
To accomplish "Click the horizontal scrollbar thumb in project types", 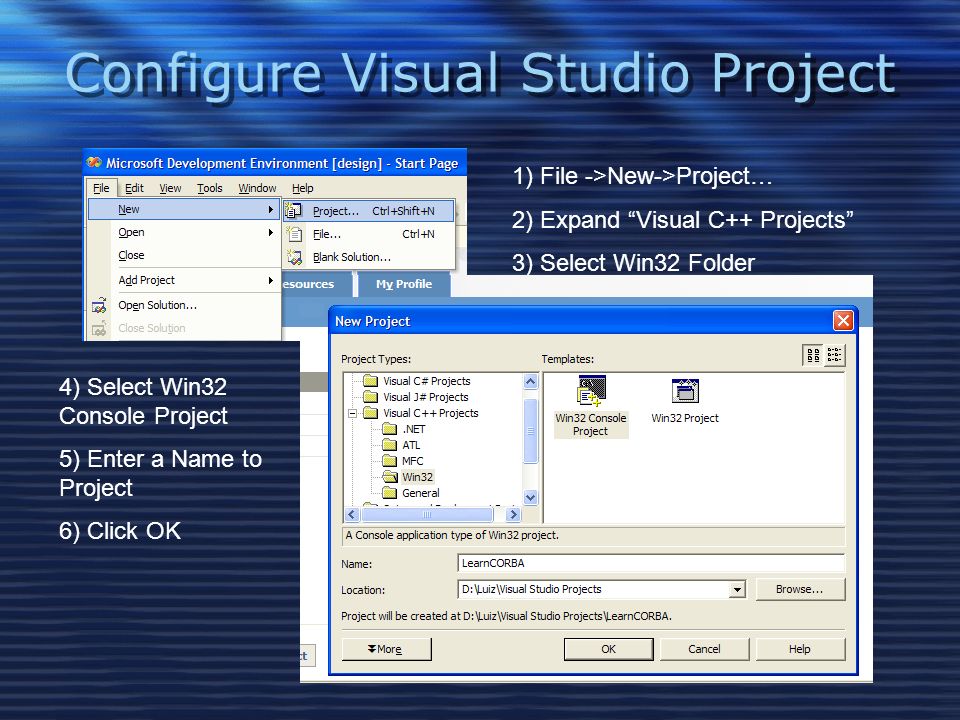I will [x=427, y=514].
